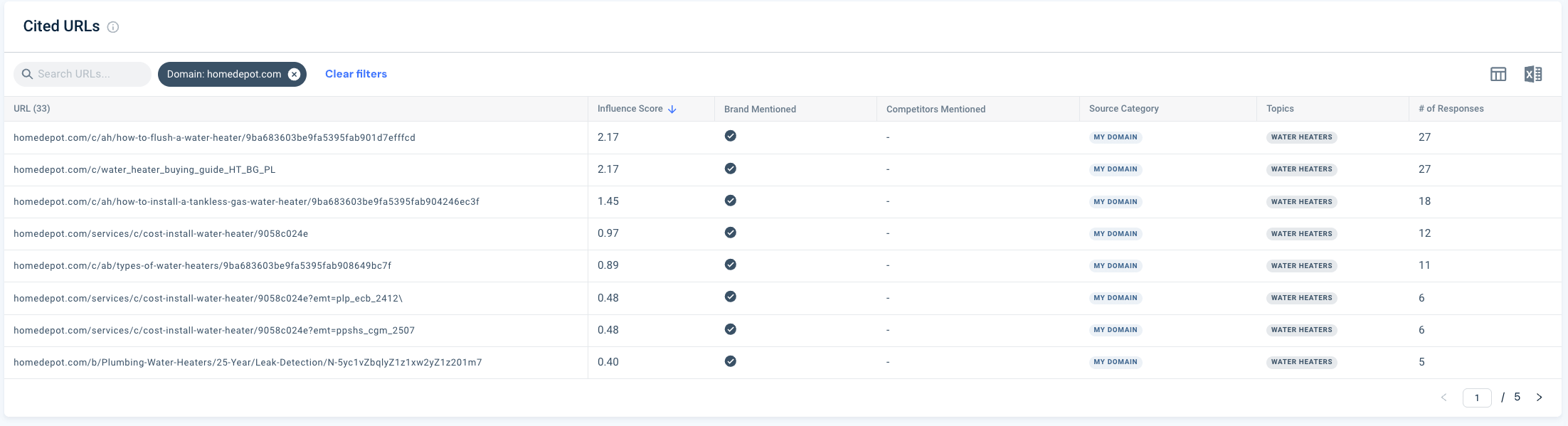This screenshot has height=426, width=1568.
Task: Click WATER HEATERS tag in types-of-water-heaters row
Action: click(x=1301, y=266)
